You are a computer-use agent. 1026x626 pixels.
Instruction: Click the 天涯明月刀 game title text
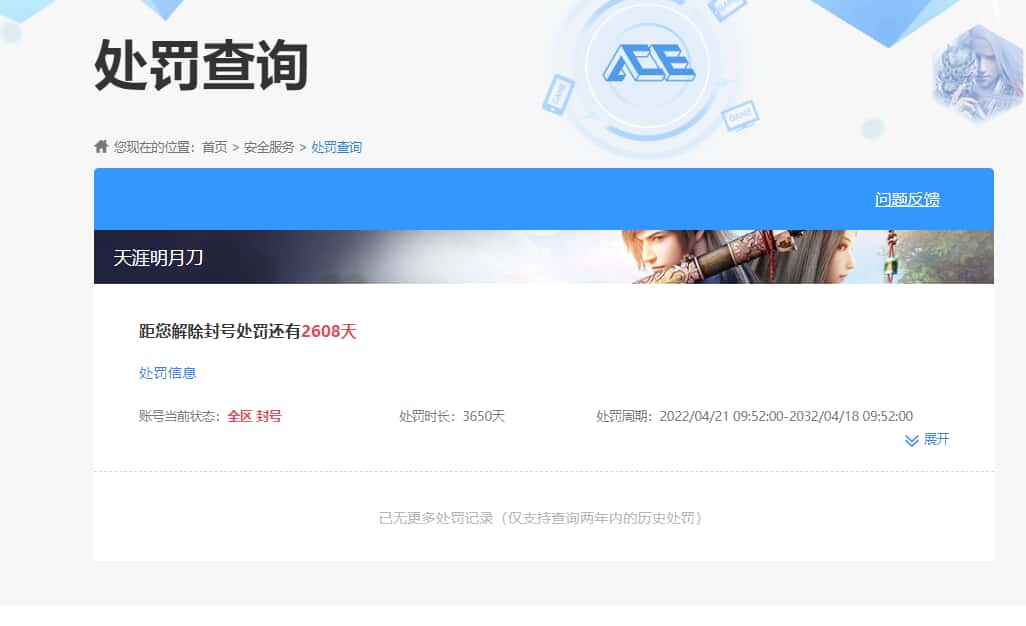point(158,257)
